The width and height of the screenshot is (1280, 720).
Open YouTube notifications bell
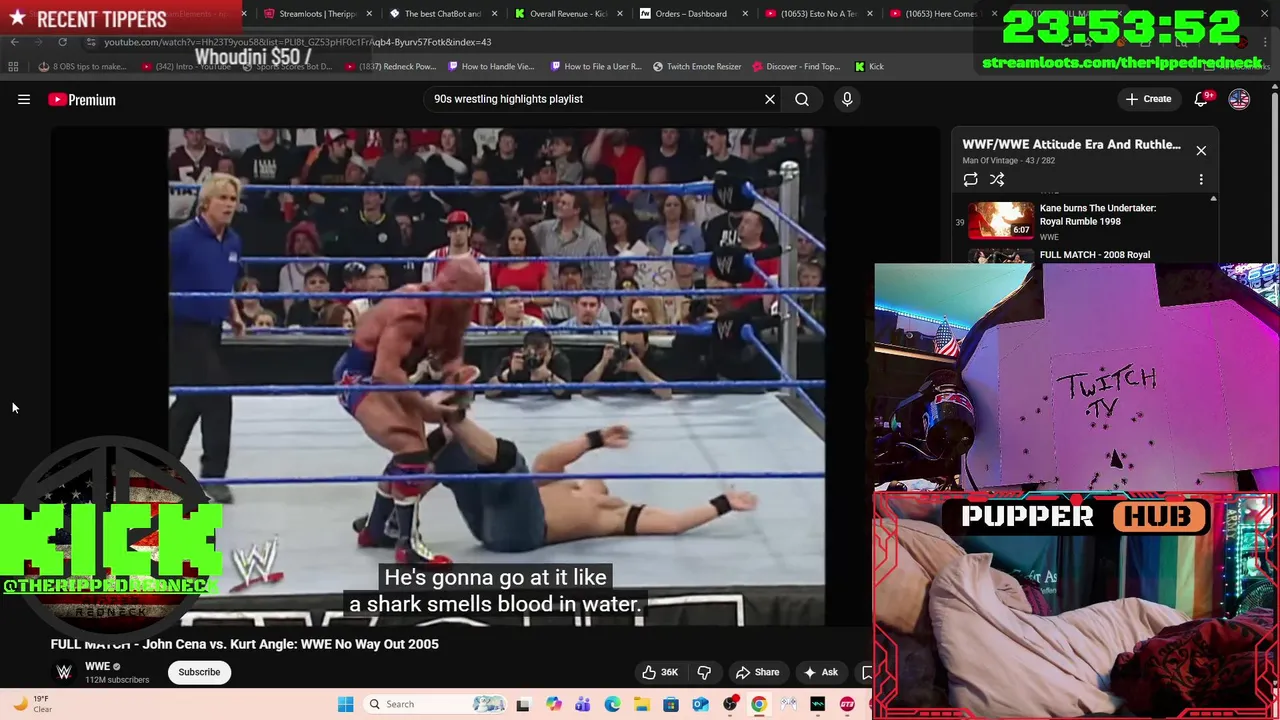click(x=1201, y=99)
